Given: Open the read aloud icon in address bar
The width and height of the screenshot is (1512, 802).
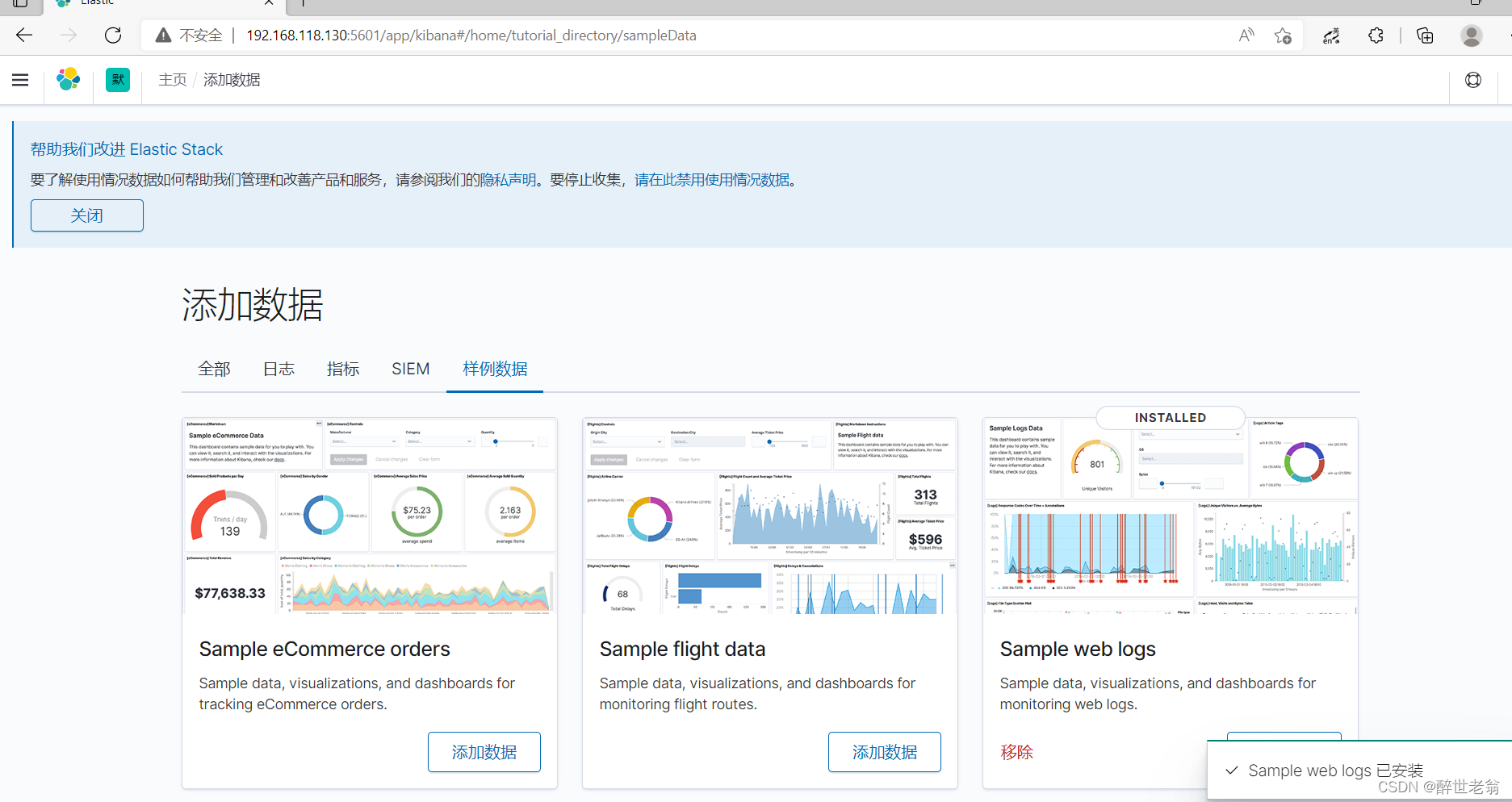Looking at the screenshot, I should pos(1246,36).
